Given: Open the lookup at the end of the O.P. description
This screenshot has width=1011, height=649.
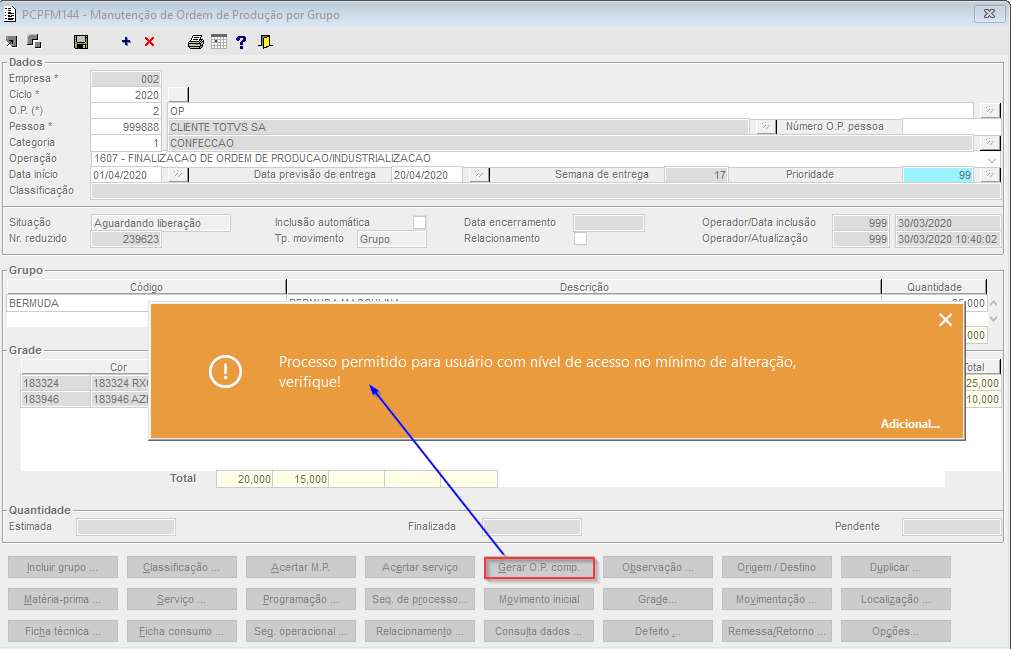Looking at the screenshot, I should [x=990, y=111].
